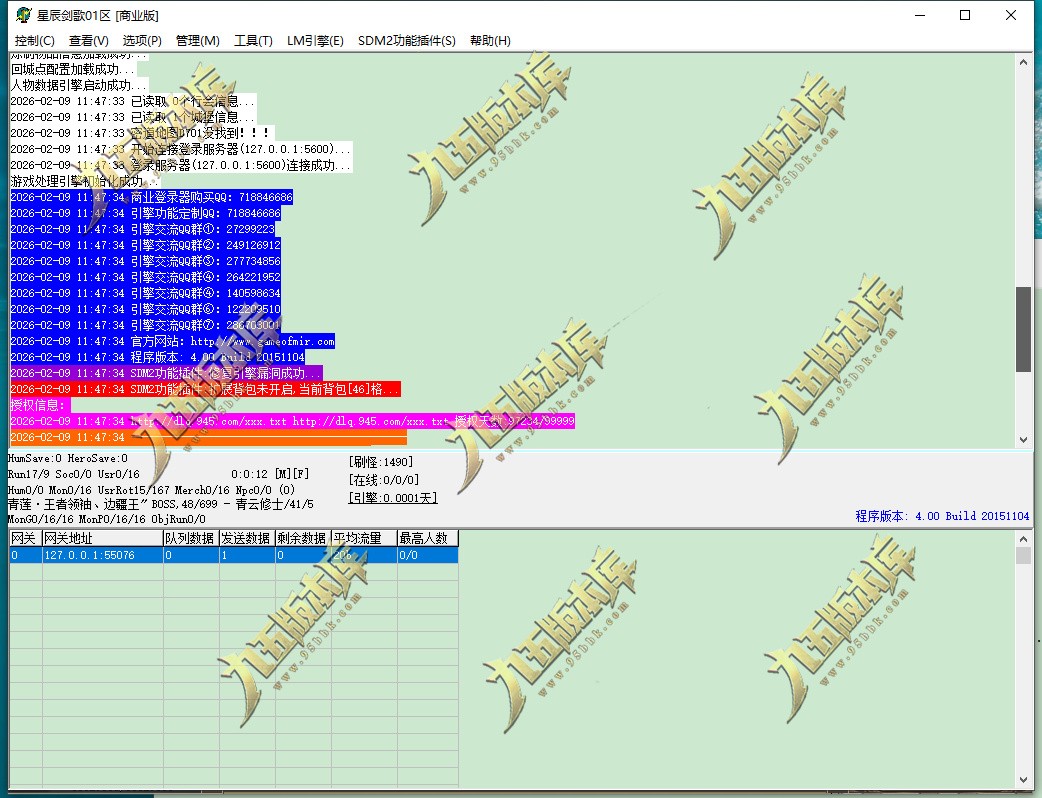Click the blue 程序版本 label at right

point(942,516)
